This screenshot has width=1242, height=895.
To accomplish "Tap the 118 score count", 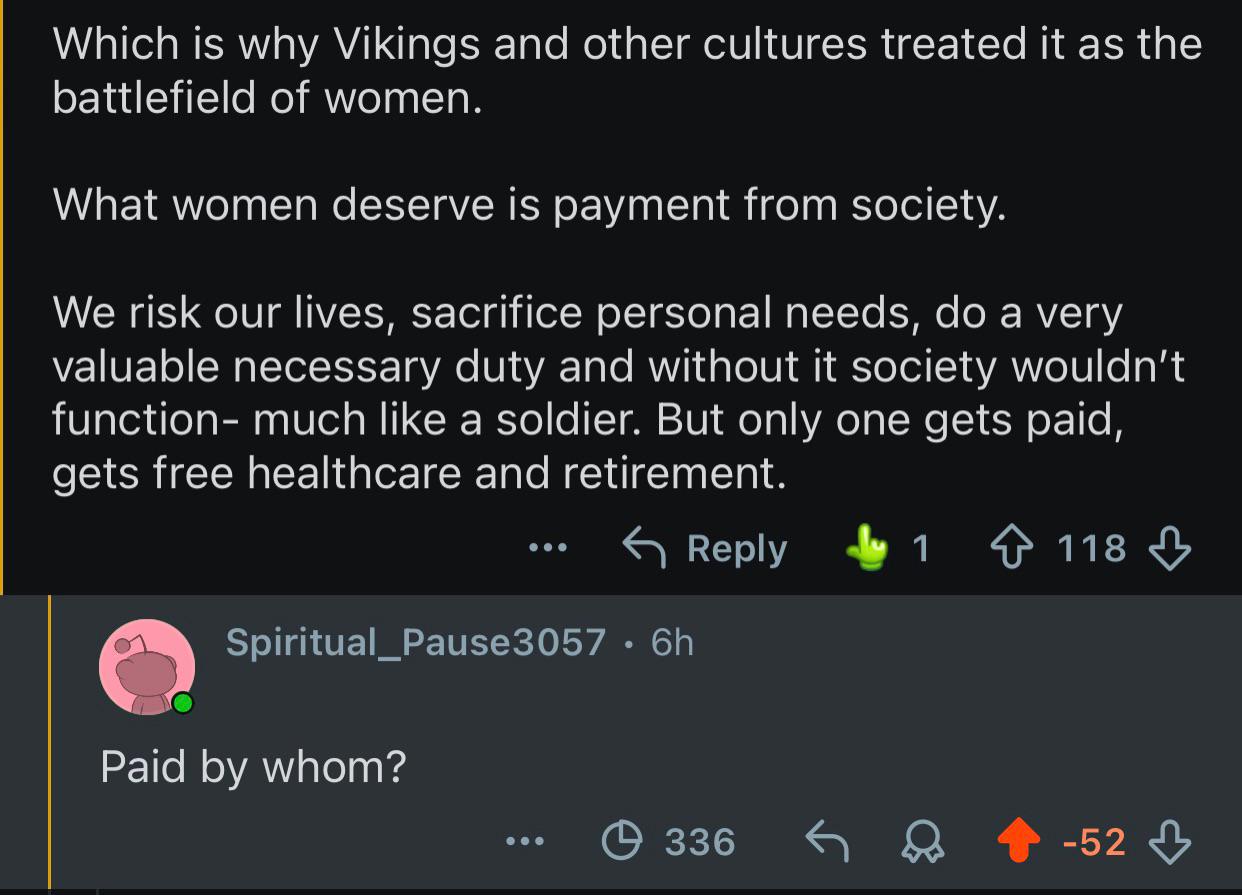I will pos(1091,548).
